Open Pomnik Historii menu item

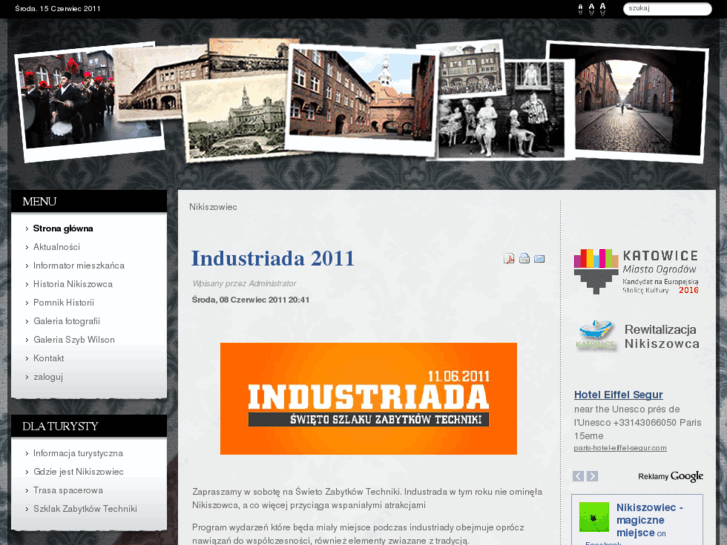click(64, 303)
